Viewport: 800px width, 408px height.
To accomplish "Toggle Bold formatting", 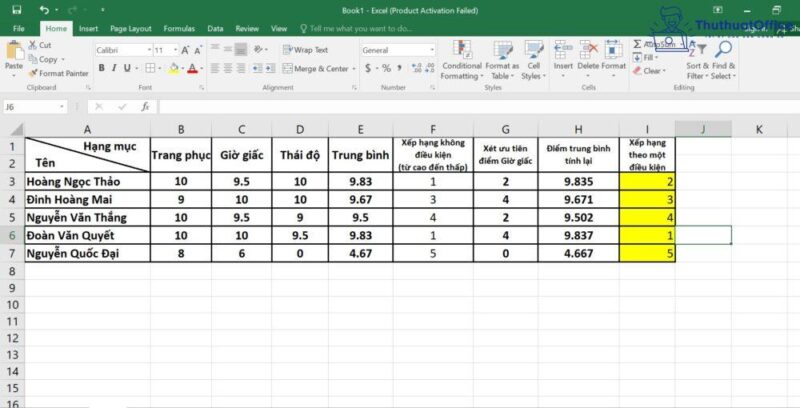I will click(x=102, y=68).
